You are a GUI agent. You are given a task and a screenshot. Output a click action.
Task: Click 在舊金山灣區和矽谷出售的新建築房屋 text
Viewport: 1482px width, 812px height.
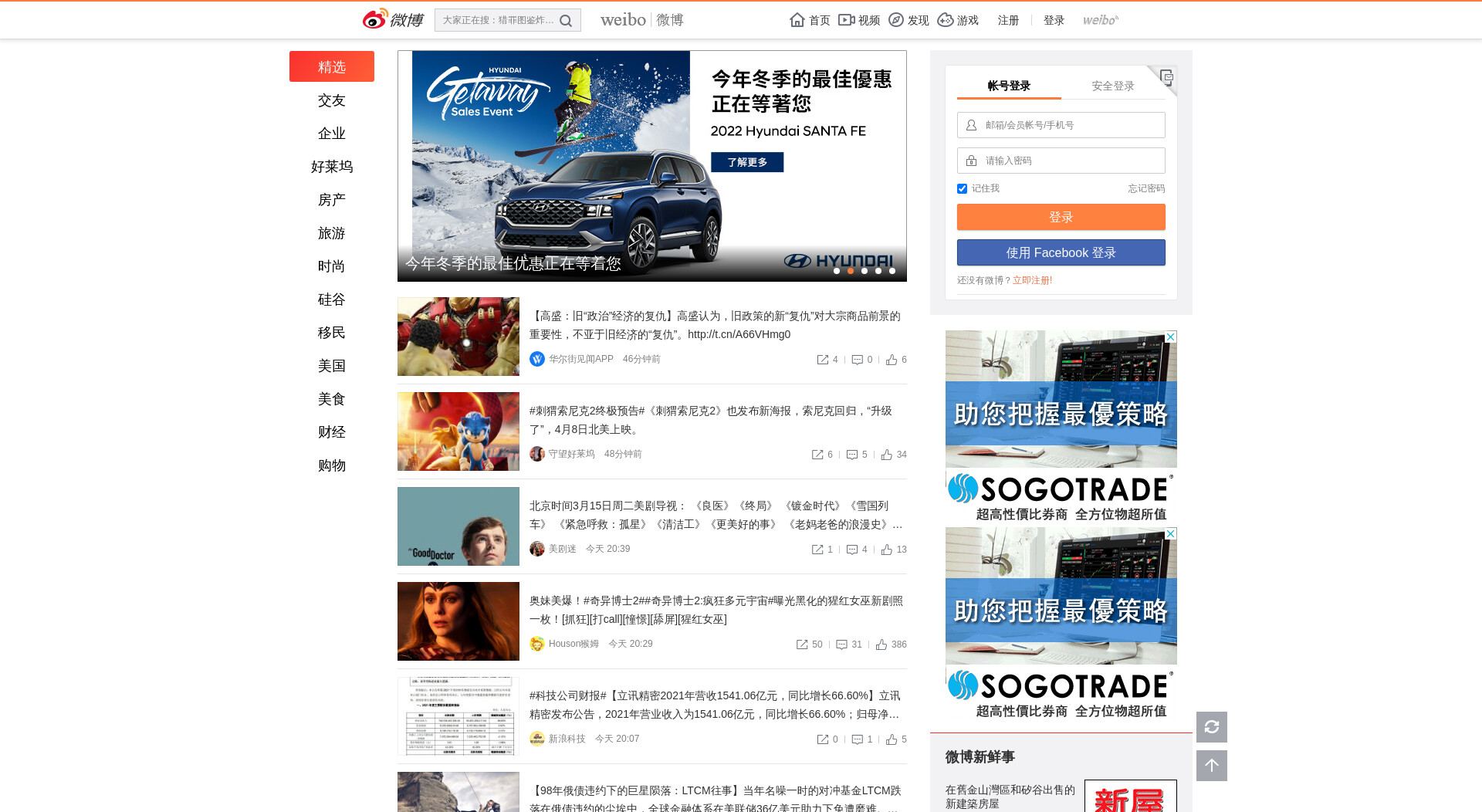point(1010,797)
